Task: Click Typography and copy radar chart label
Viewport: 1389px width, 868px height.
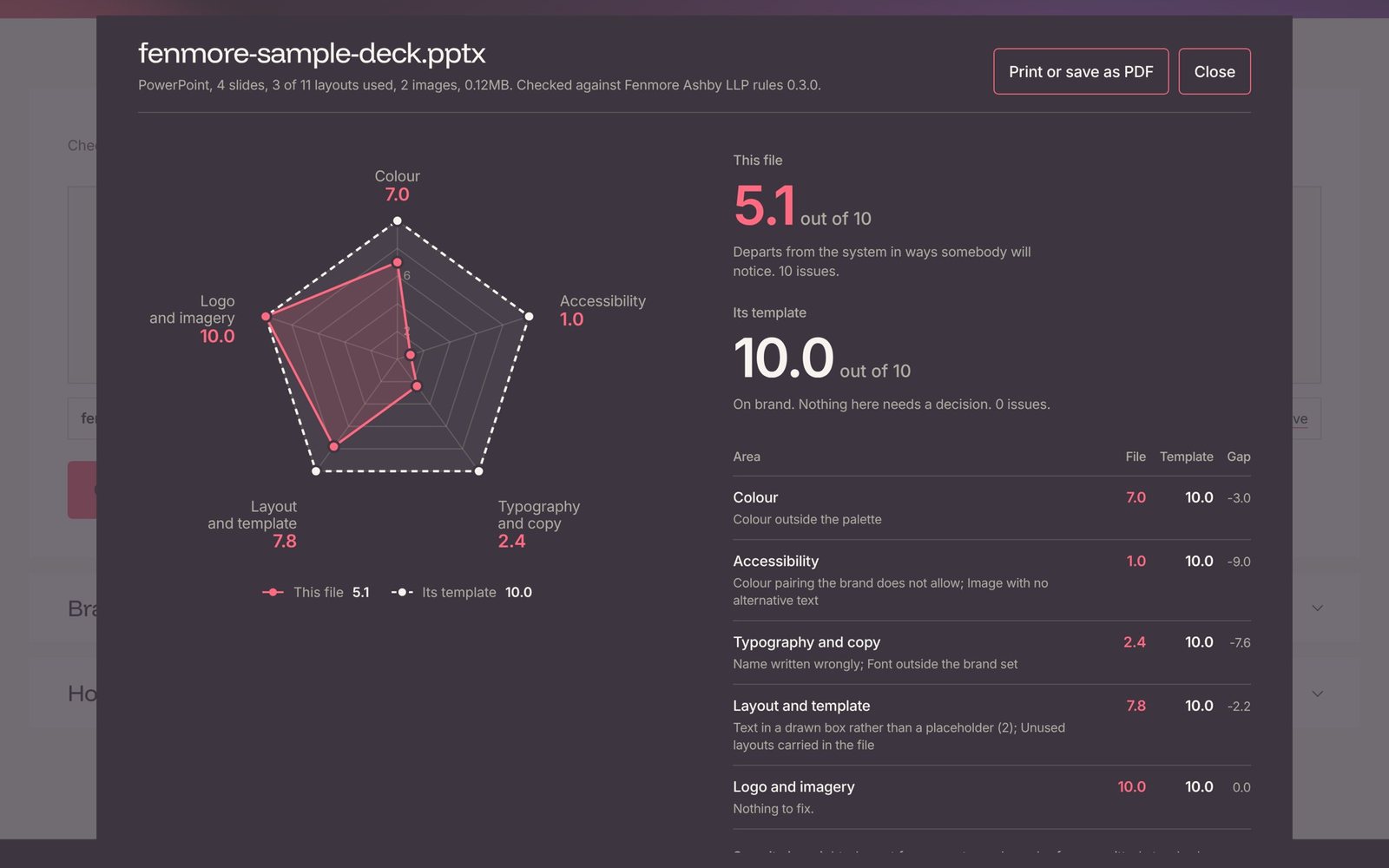Action: point(538,515)
